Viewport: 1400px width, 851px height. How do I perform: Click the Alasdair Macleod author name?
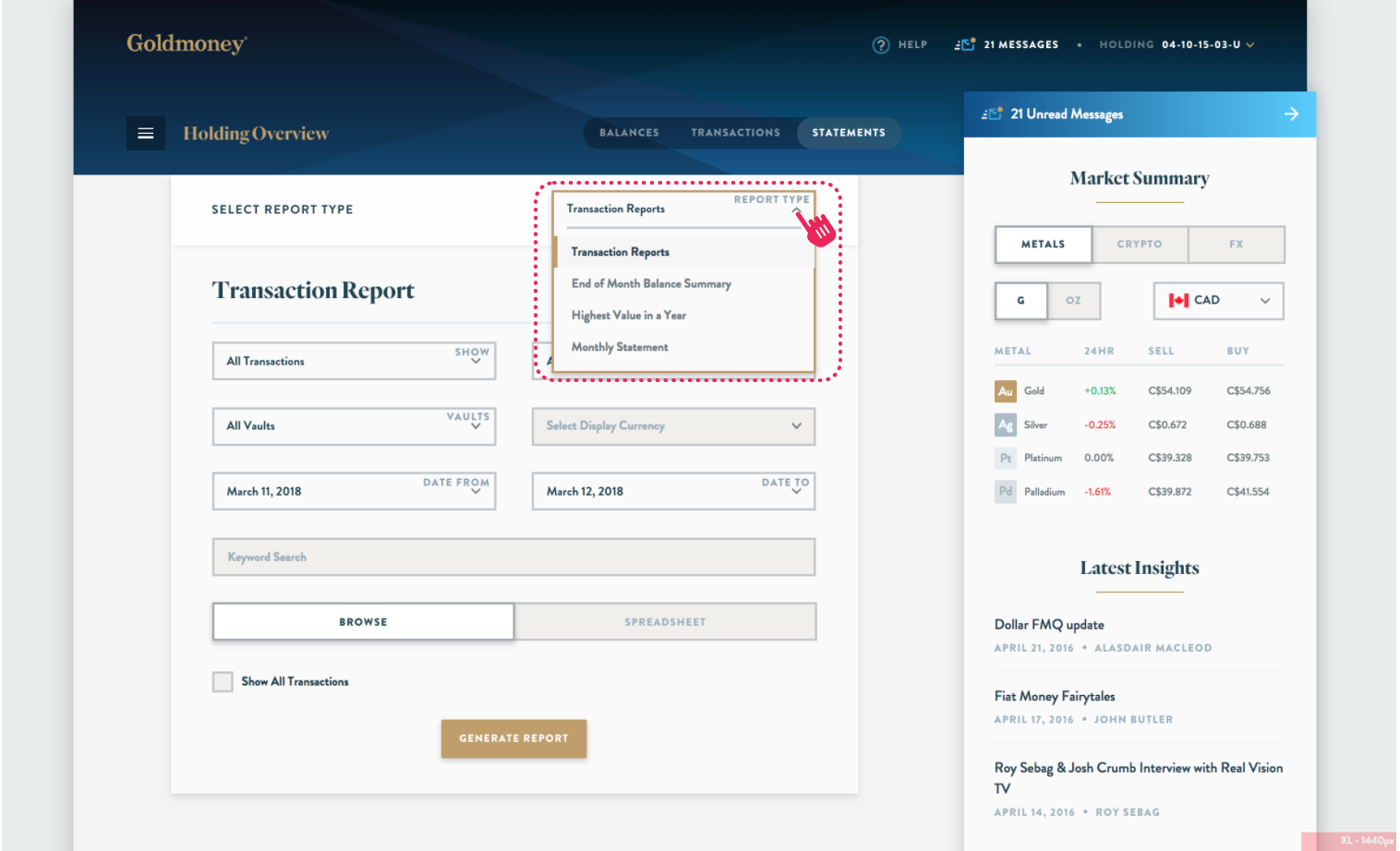[x=1153, y=648]
